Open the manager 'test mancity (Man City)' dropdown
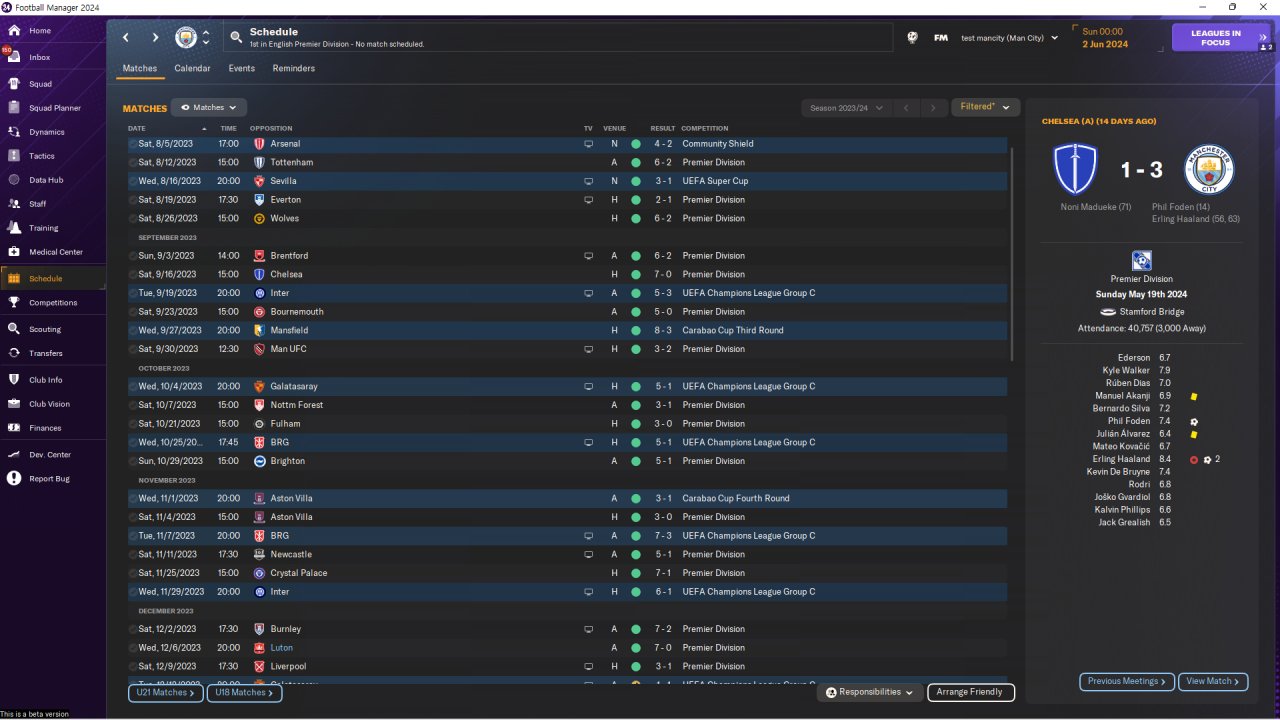This screenshot has width=1280, height=720. [x=1009, y=38]
